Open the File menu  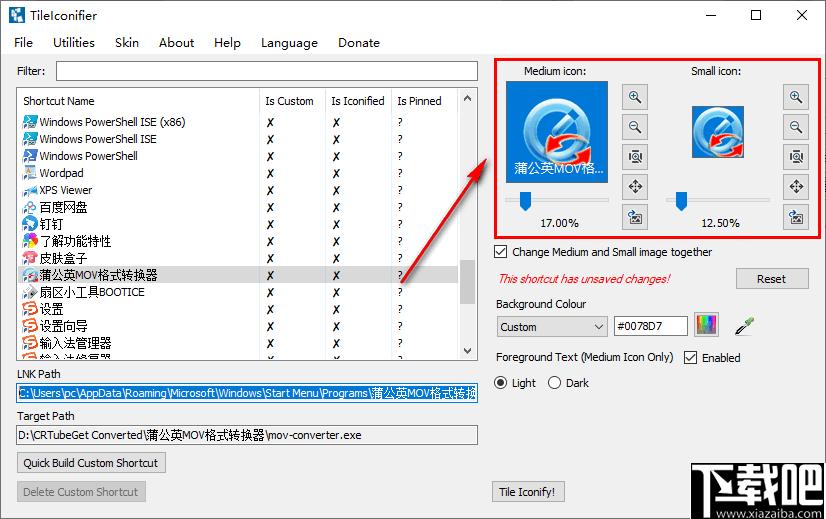click(23, 43)
